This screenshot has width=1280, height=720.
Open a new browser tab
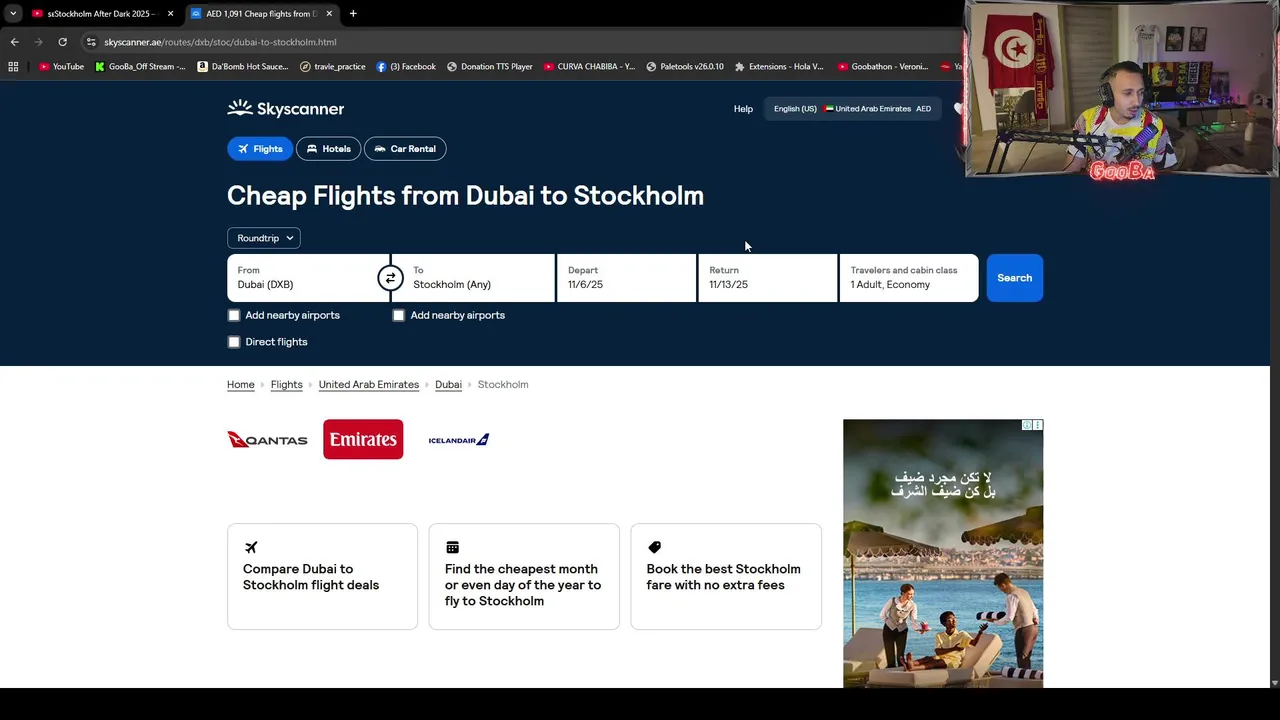[353, 14]
